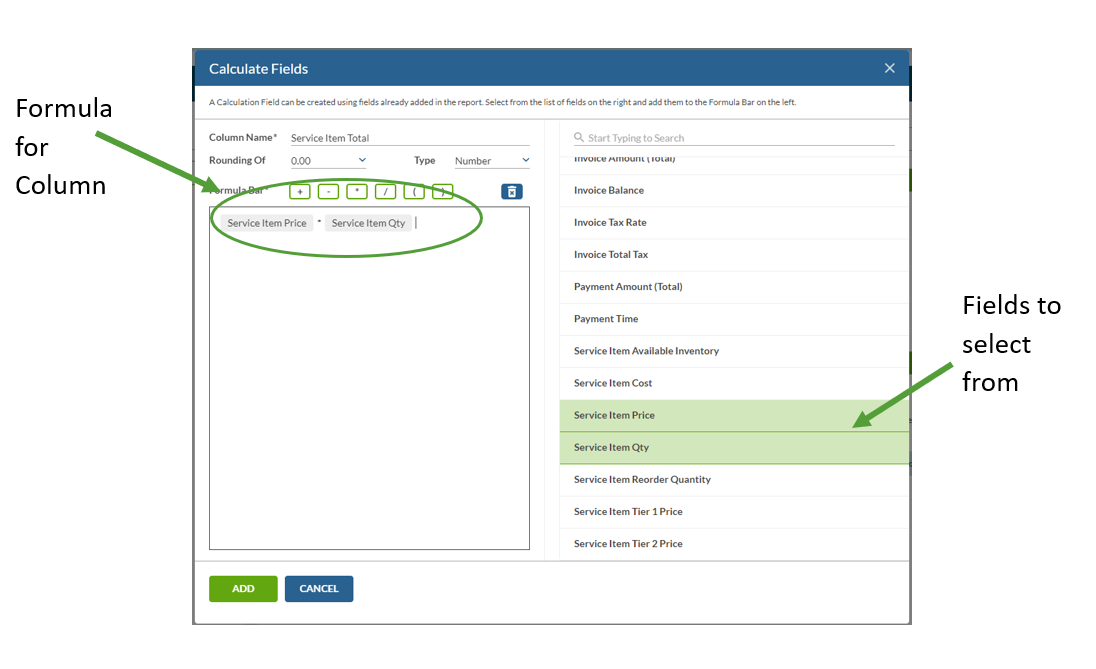This screenshot has width=1096, height=669.
Task: Insert the divide operator into formula
Action: click(x=386, y=192)
